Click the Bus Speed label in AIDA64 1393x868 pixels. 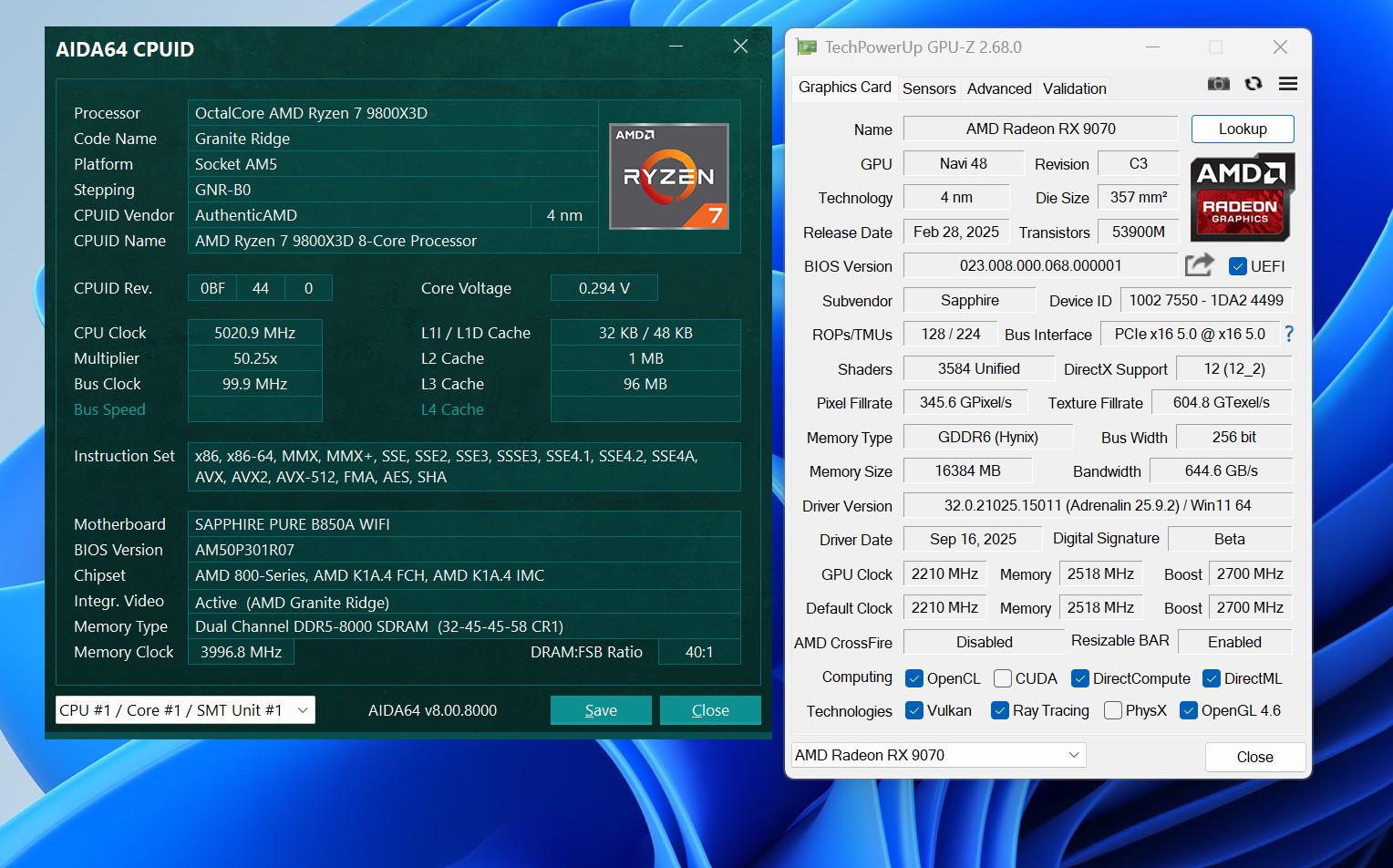(x=109, y=409)
